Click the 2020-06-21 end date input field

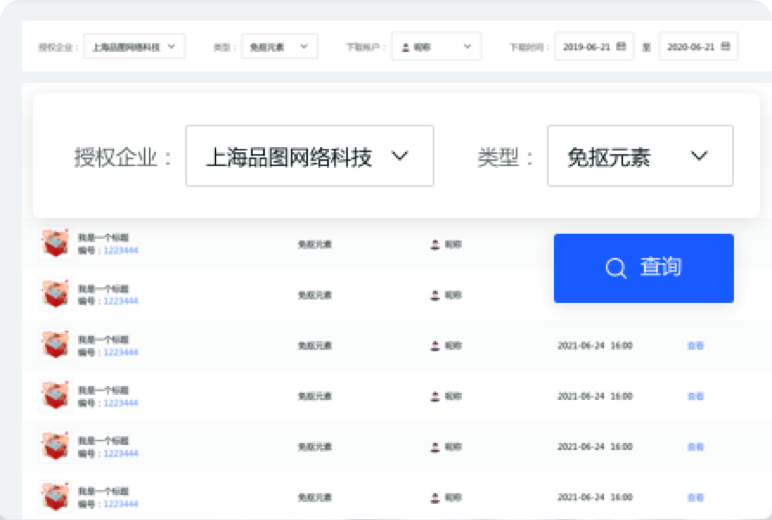point(699,46)
